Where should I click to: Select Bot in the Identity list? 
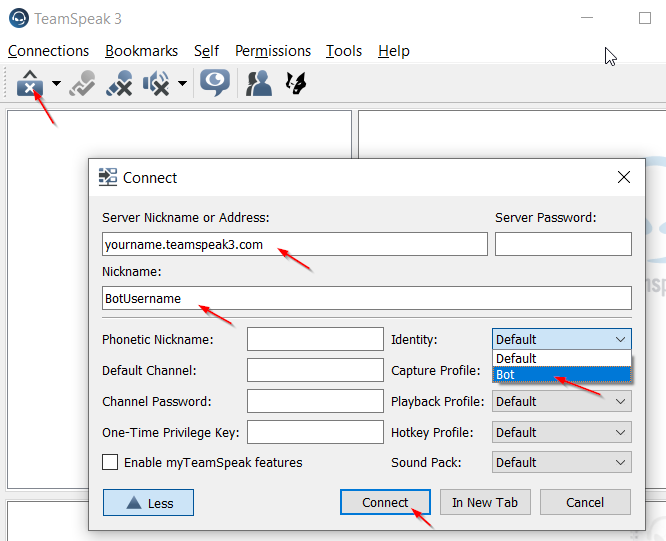point(562,375)
